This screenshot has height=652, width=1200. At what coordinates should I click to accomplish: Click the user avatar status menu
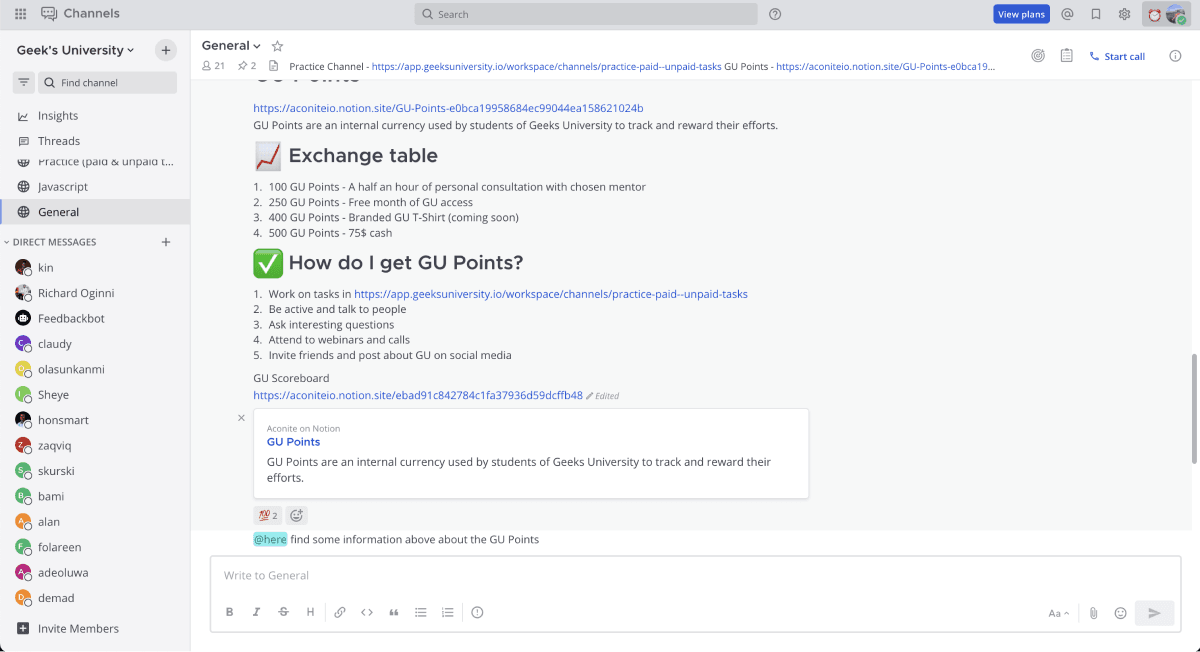pyautogui.click(x=1167, y=14)
